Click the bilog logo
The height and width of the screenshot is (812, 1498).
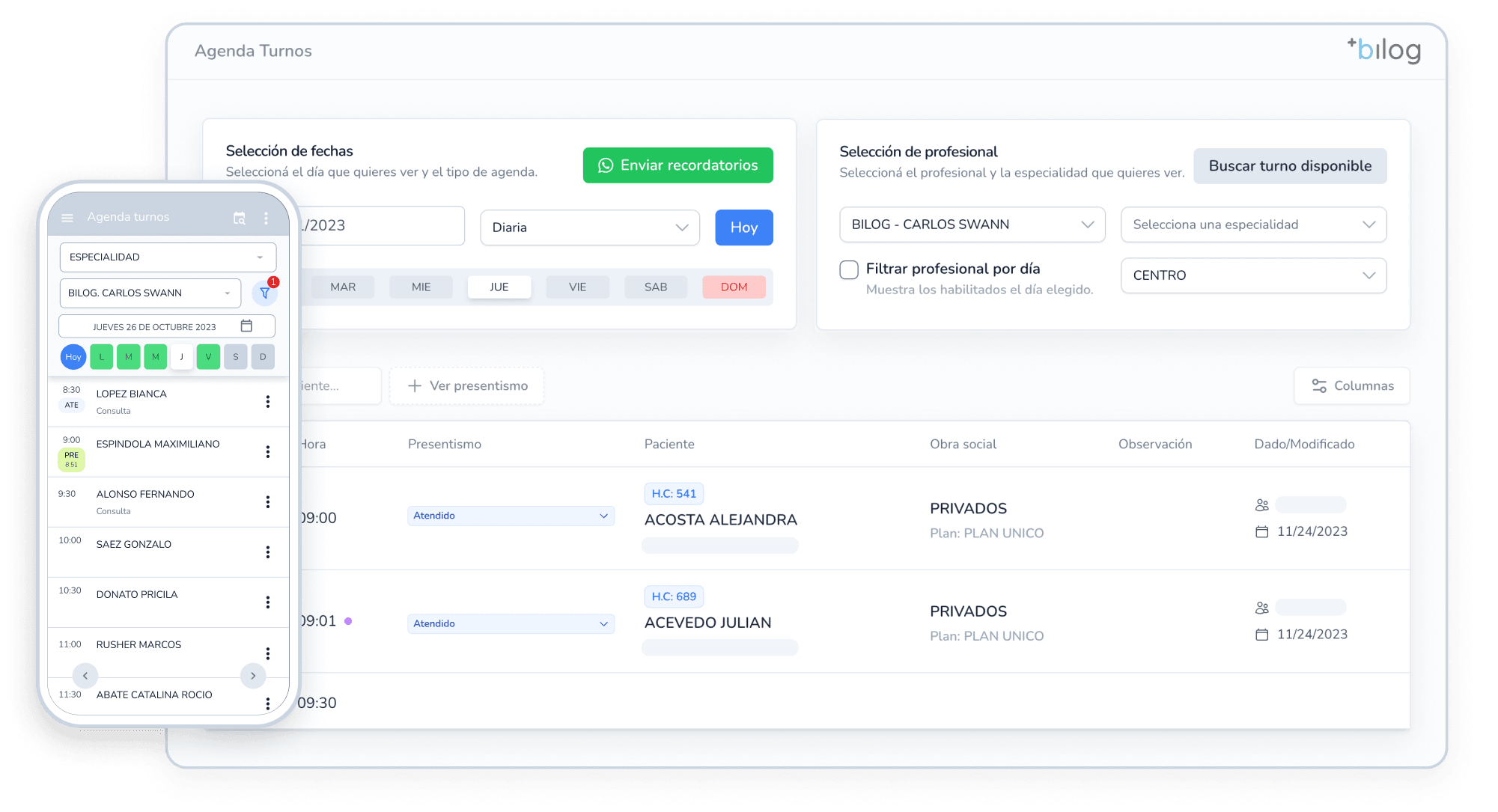click(1384, 50)
